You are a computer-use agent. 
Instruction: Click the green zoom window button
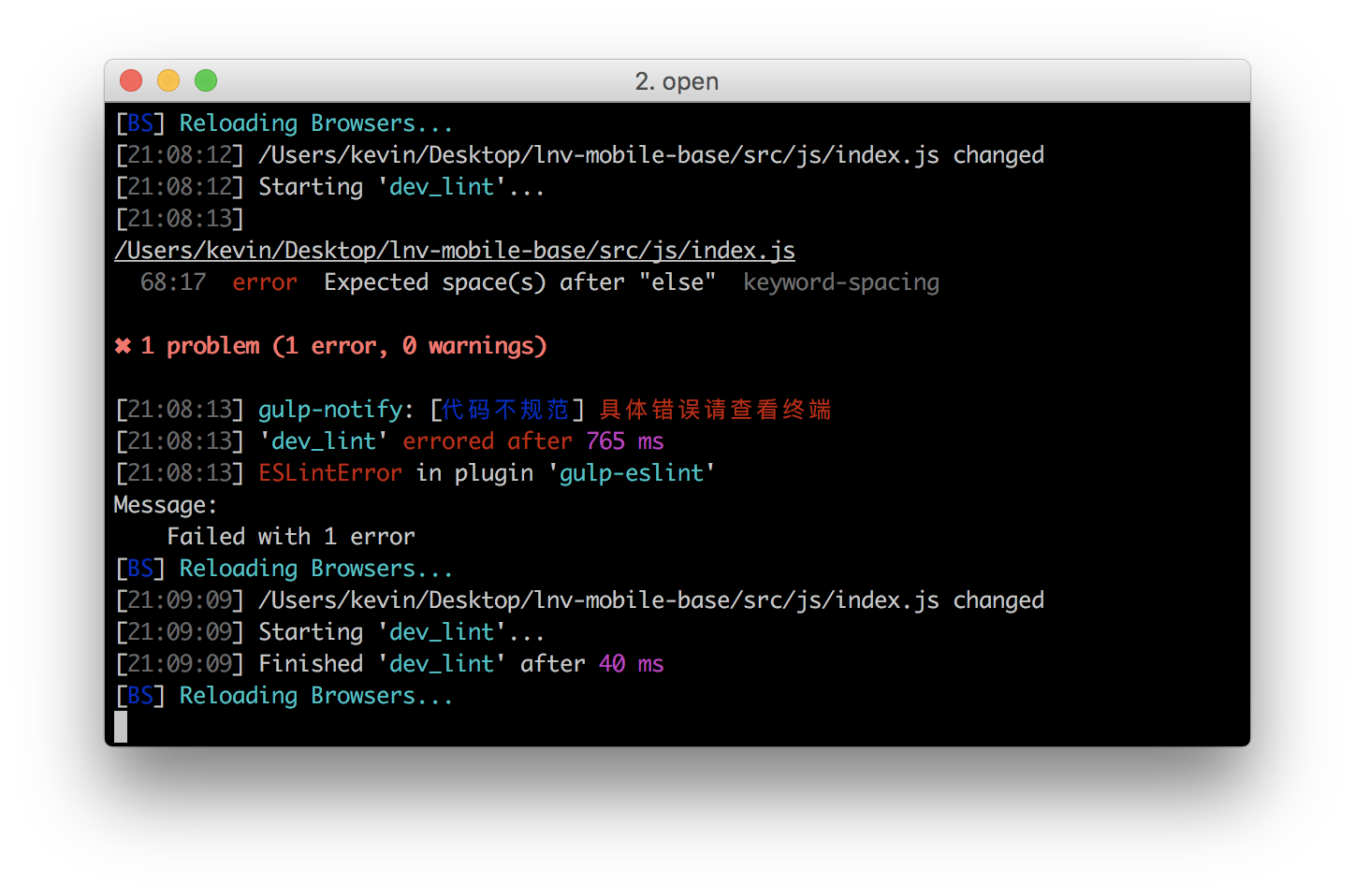pos(206,81)
